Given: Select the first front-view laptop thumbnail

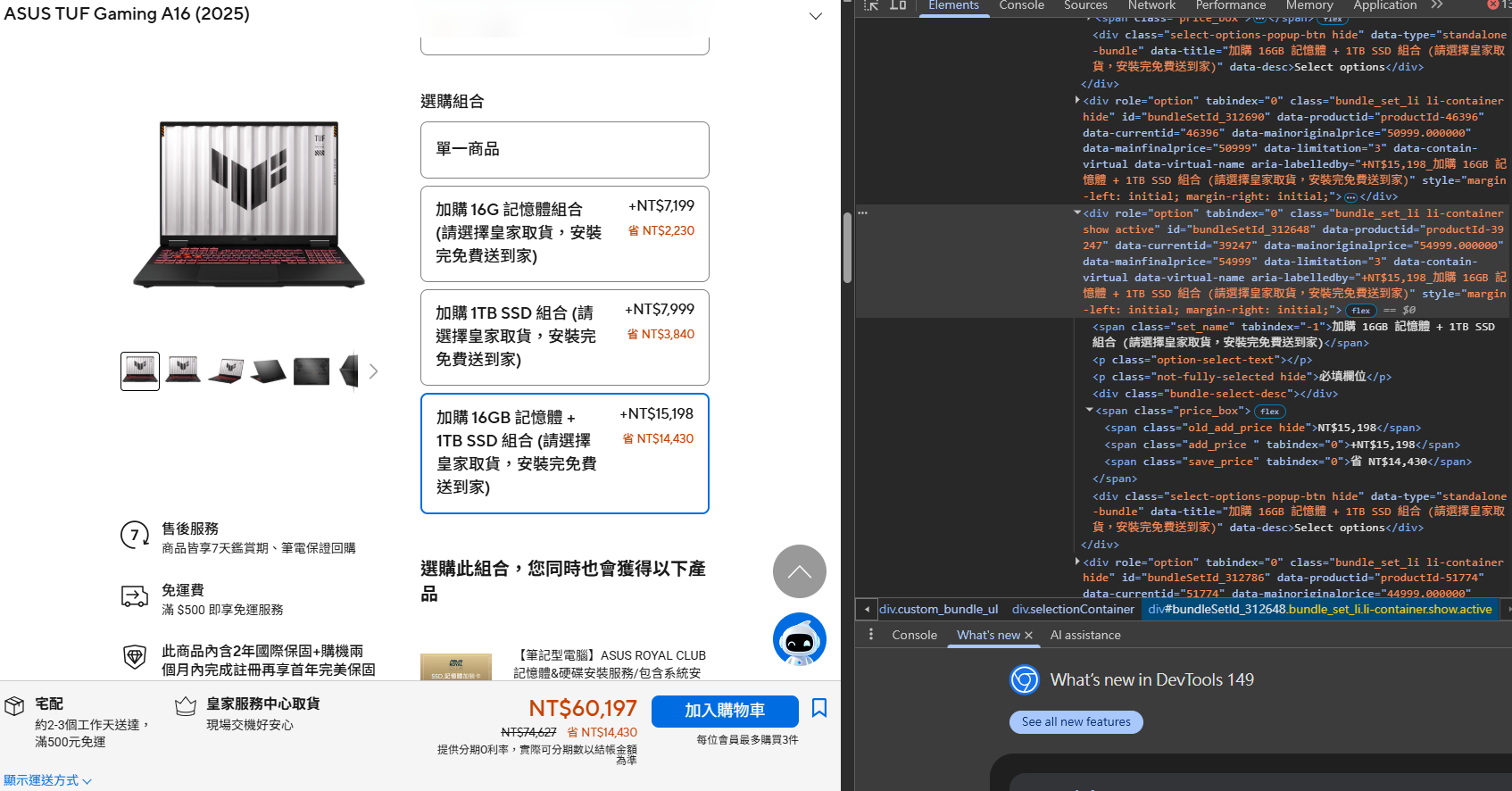Looking at the screenshot, I should [140, 371].
